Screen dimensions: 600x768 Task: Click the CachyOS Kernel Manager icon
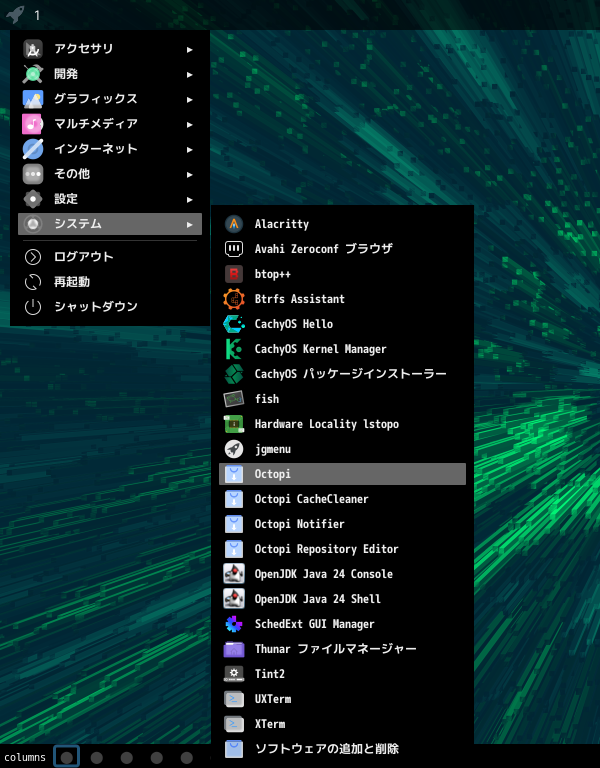[x=234, y=349]
